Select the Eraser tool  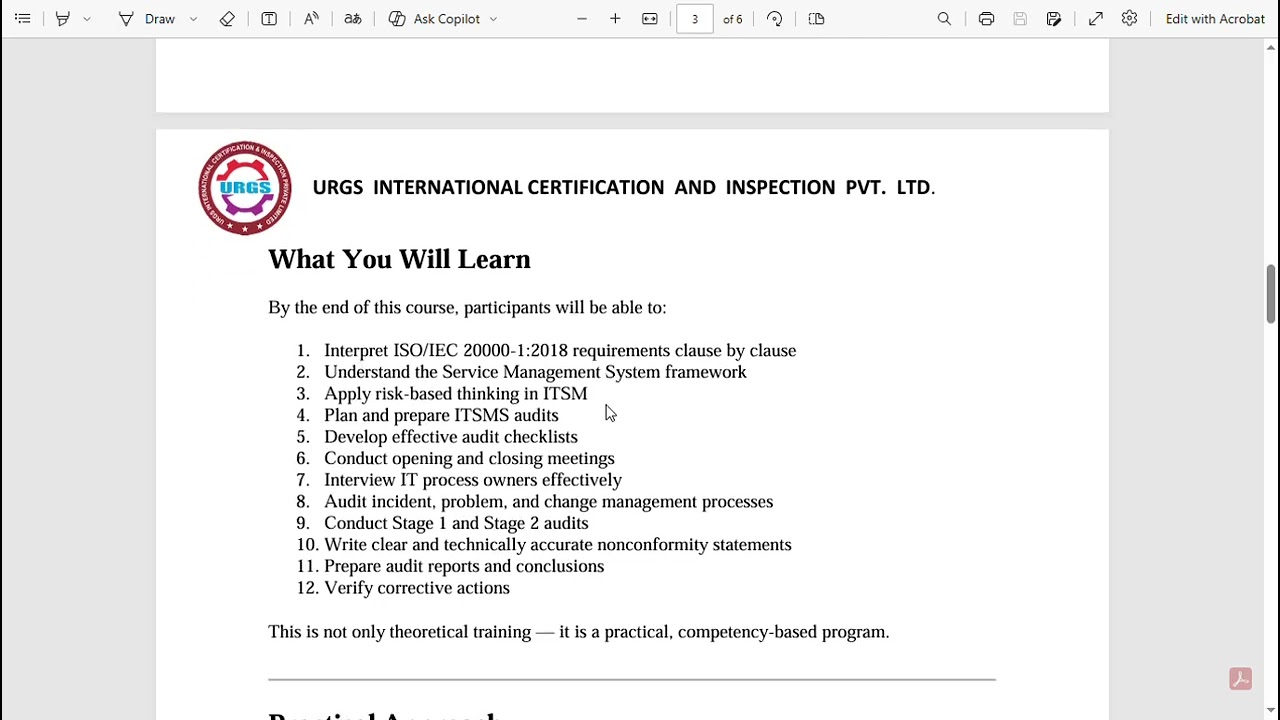click(x=227, y=19)
